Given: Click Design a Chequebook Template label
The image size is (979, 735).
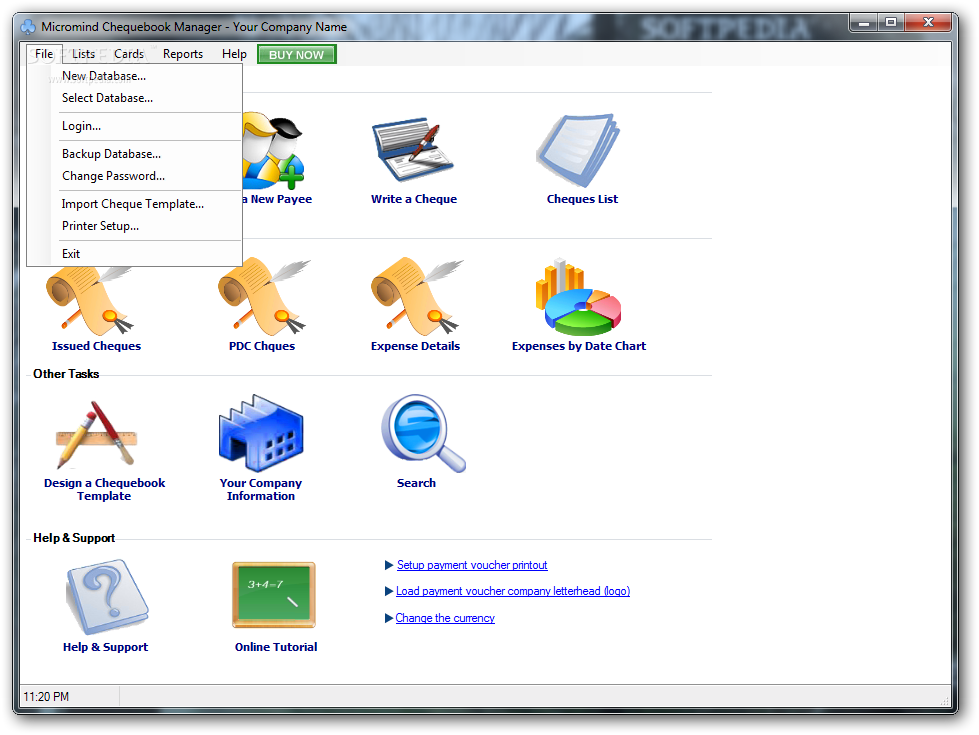Looking at the screenshot, I should pos(104,490).
